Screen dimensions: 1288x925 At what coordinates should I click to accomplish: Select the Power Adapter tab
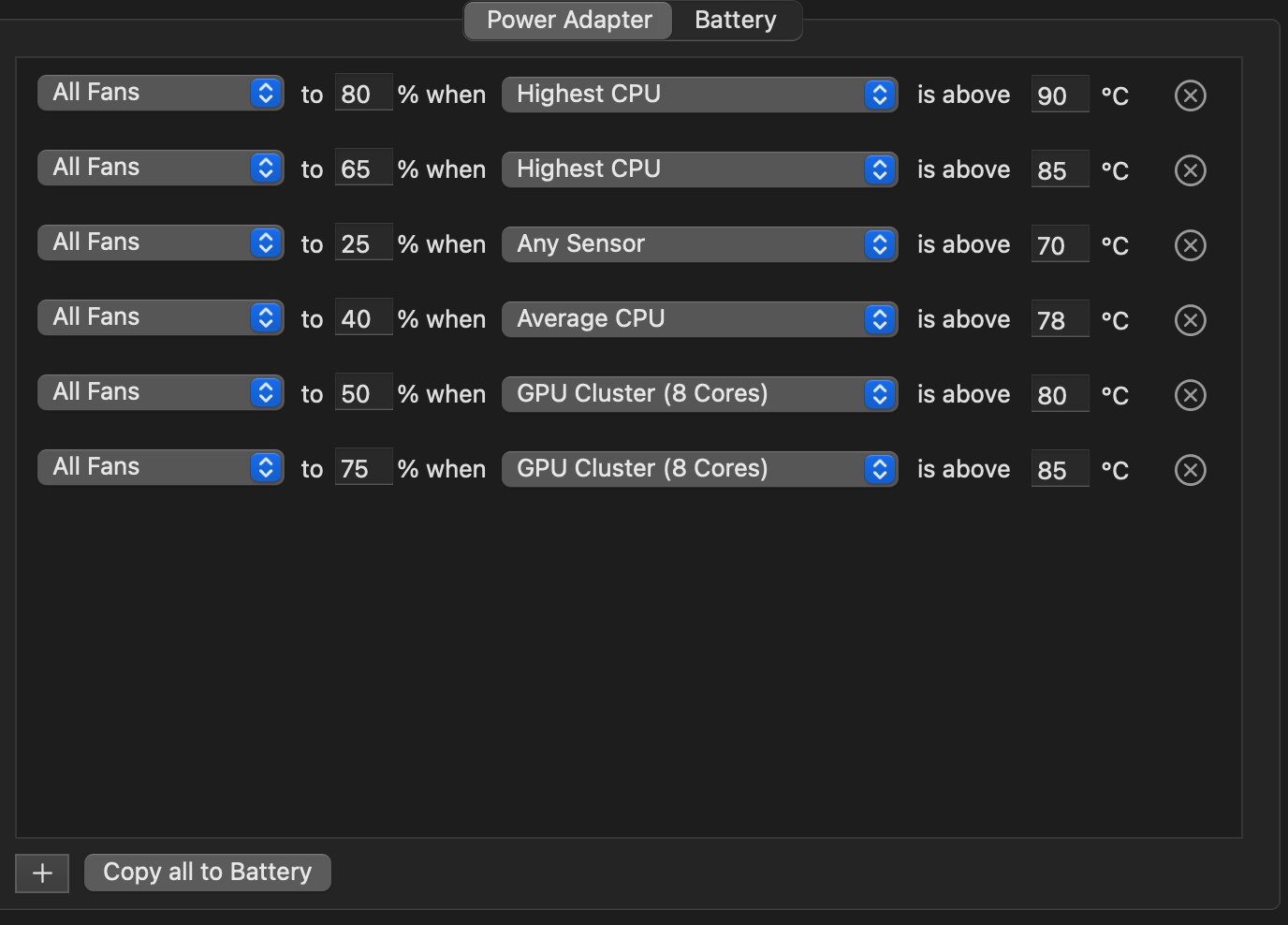pyautogui.click(x=569, y=21)
